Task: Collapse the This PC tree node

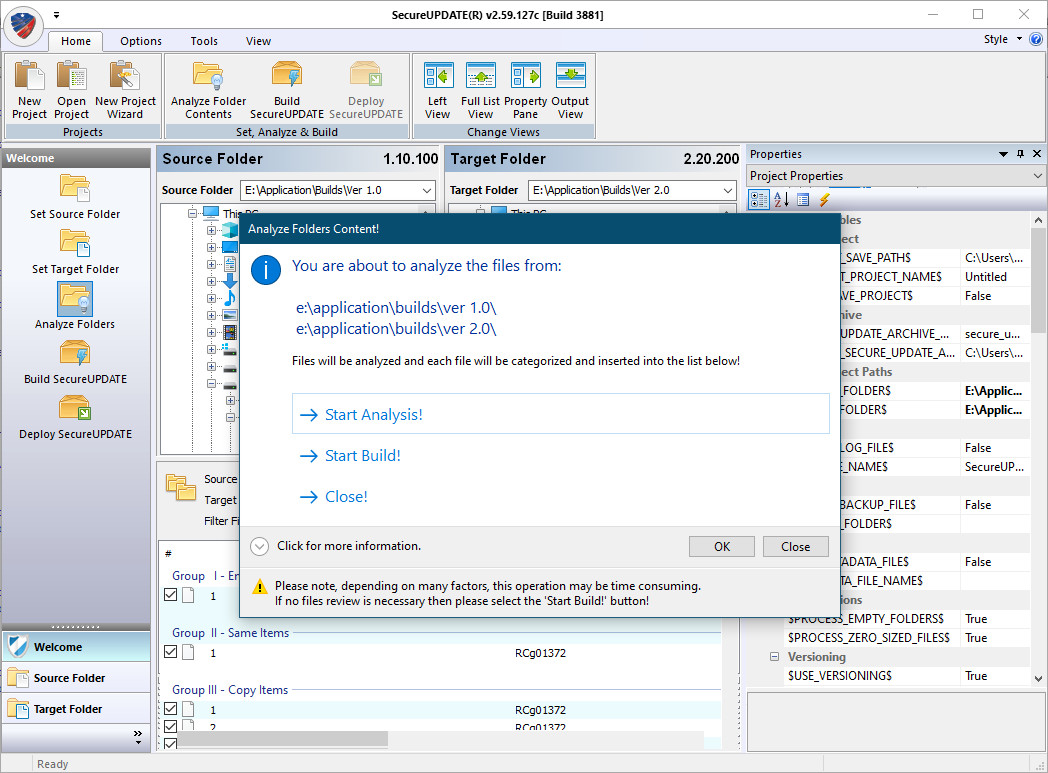Action: tap(192, 213)
